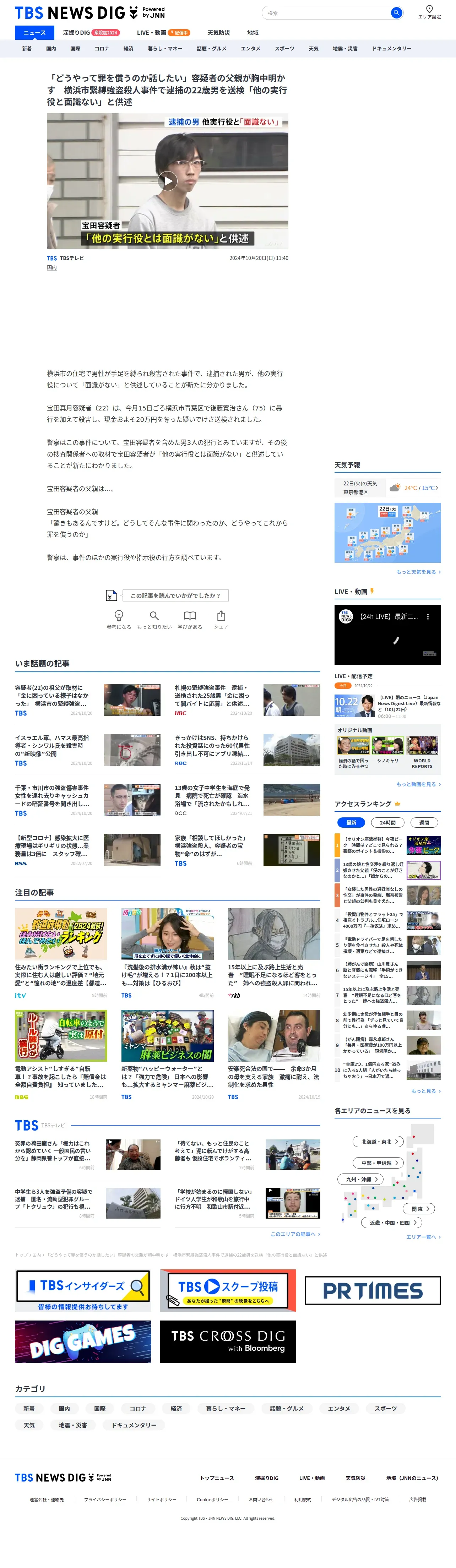Image resolution: width=456 pixels, height=1568 pixels.
Task: Select the 最新 ranking toggle
Action: pos(351,822)
